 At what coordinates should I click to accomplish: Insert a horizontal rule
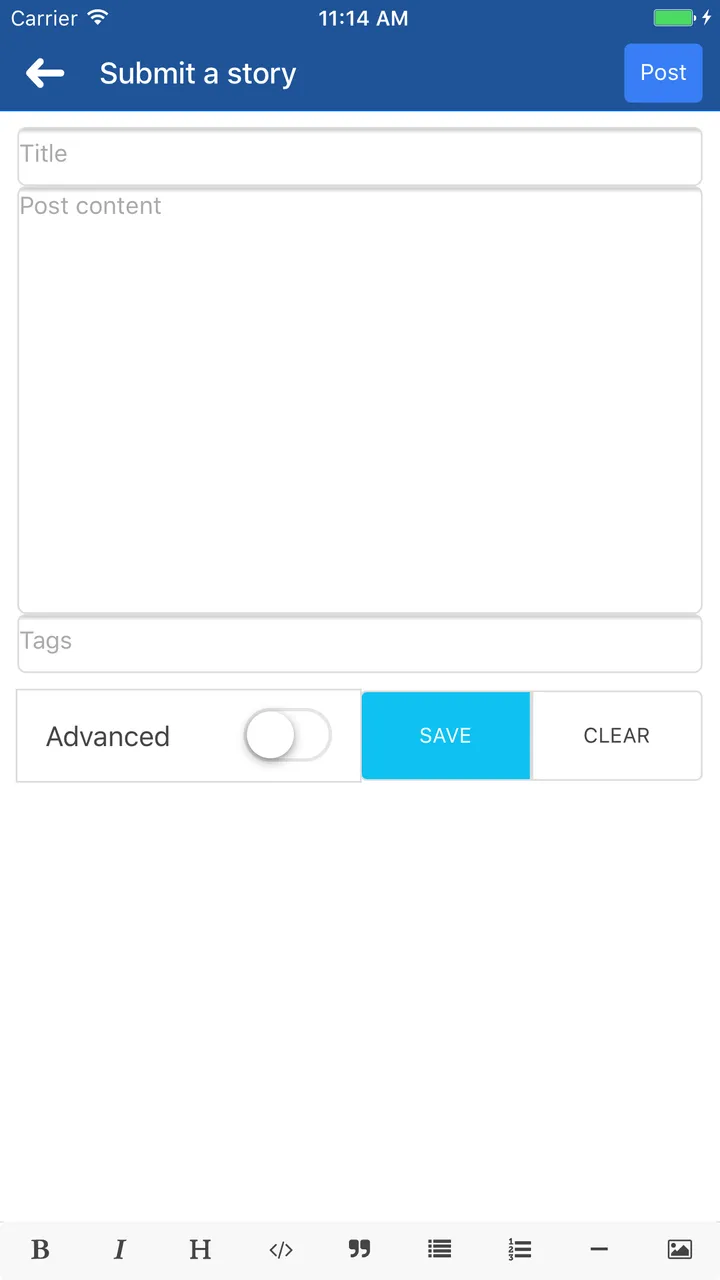[599, 1249]
